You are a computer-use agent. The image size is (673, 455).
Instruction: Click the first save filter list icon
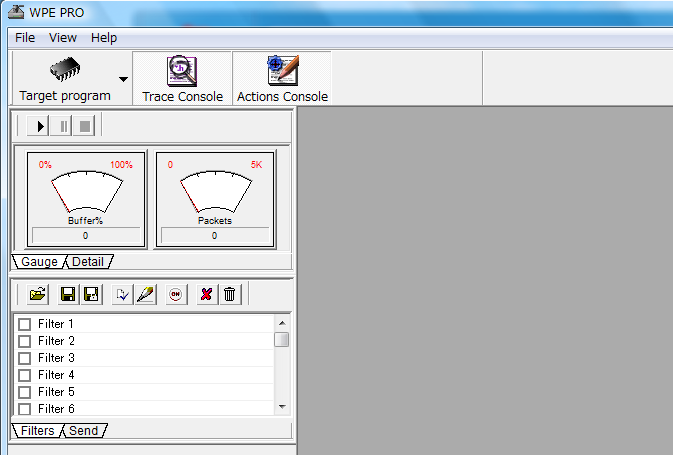(68, 294)
